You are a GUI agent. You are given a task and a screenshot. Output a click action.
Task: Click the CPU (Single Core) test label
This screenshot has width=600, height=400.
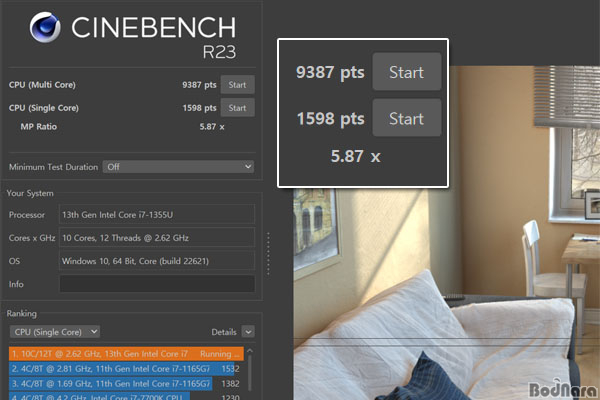tap(44, 108)
